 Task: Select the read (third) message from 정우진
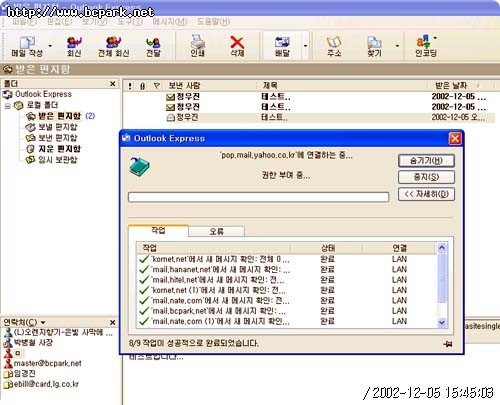(x=309, y=117)
